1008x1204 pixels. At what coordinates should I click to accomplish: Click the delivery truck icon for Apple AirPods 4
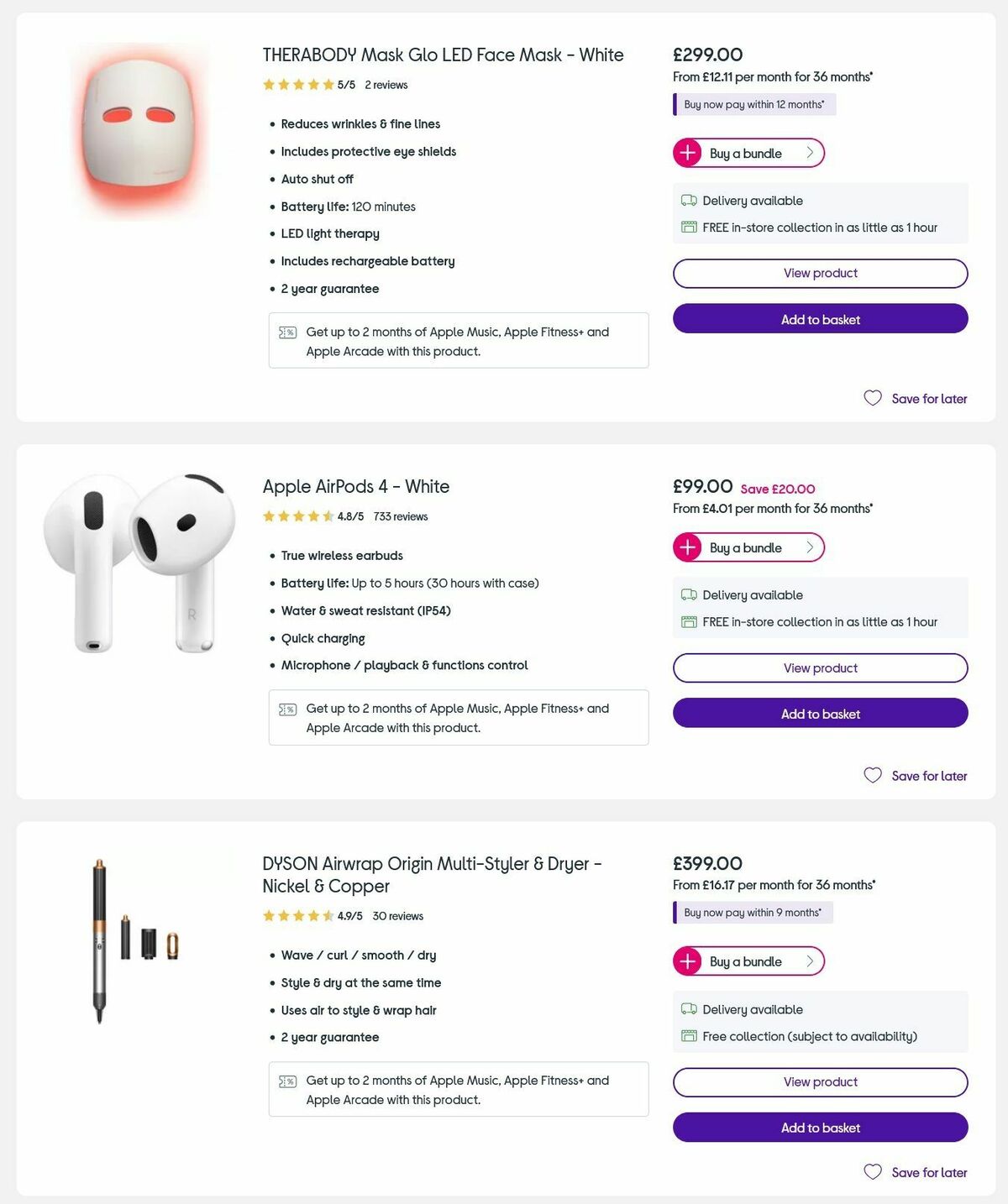[689, 593]
